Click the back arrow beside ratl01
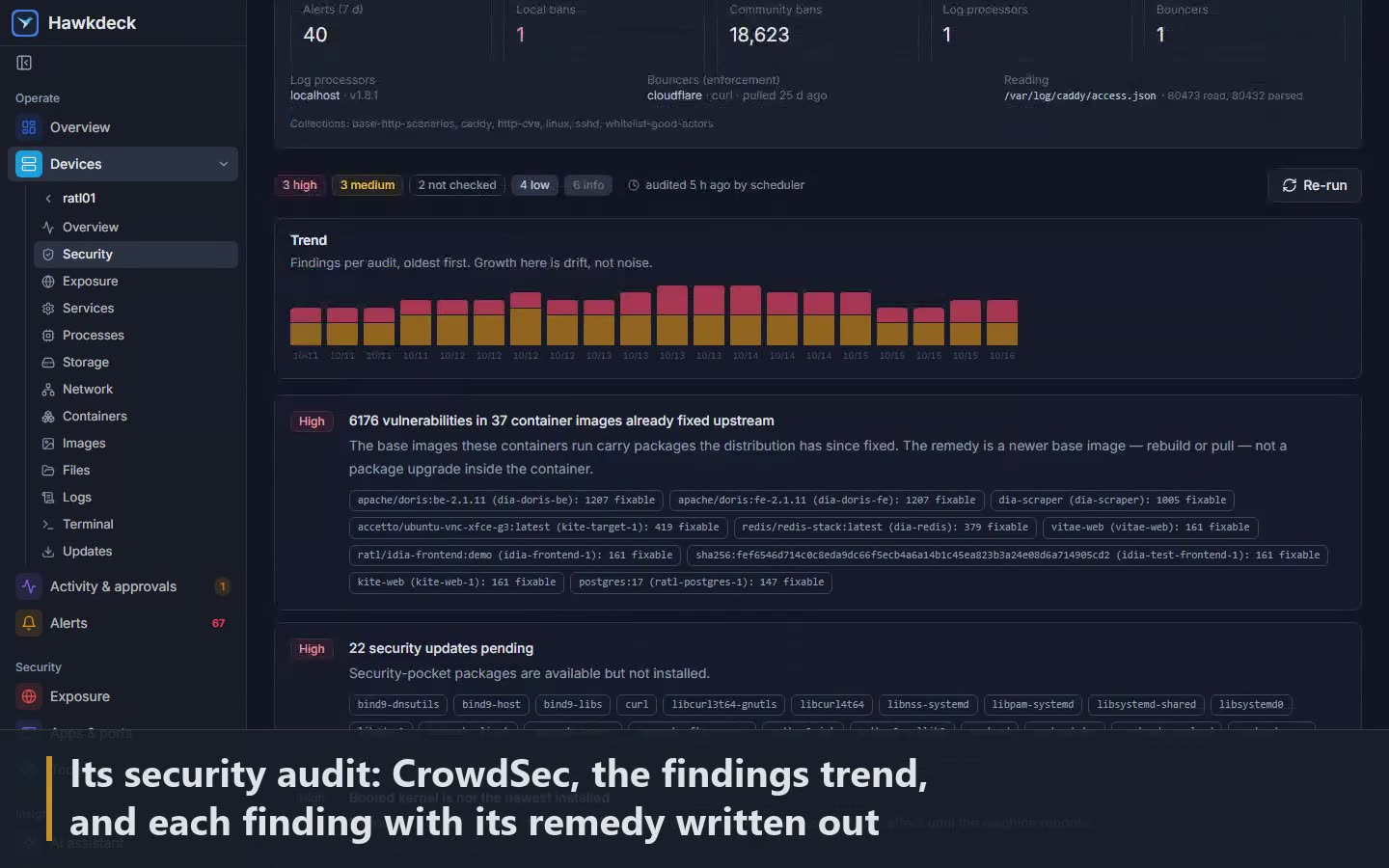The image size is (1389, 868). [48, 198]
